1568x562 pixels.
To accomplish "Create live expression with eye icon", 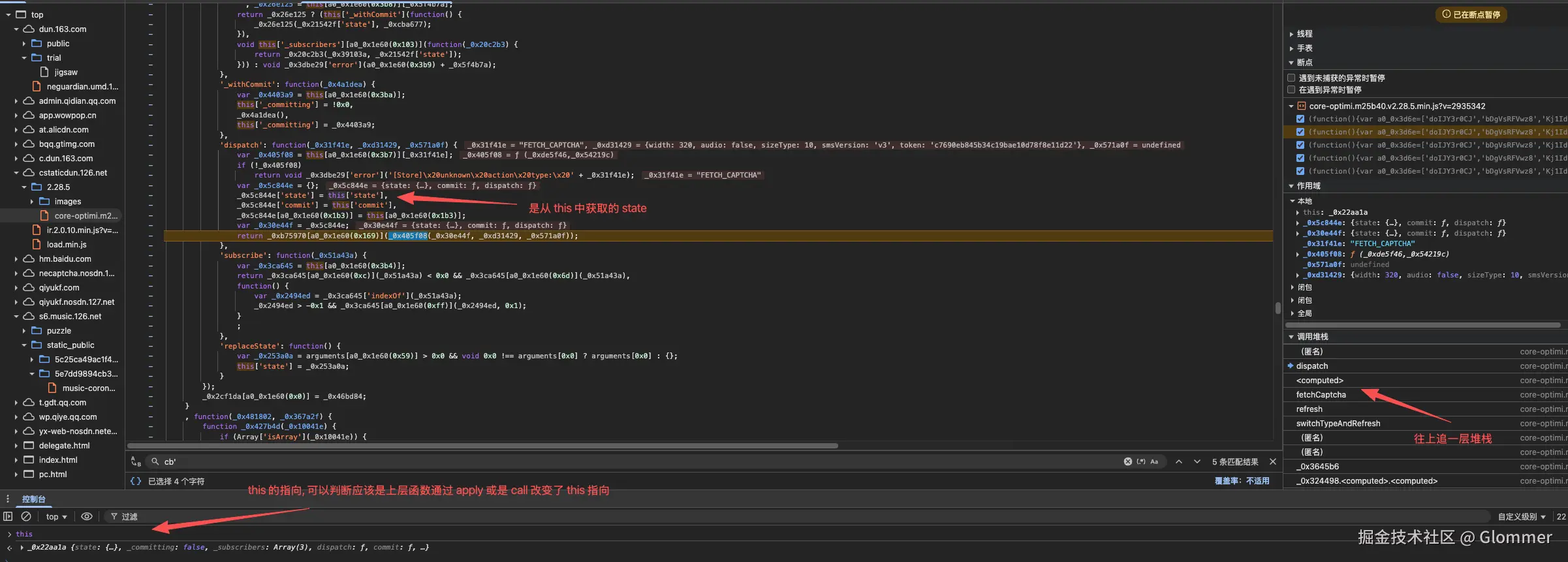I will tap(86, 516).
